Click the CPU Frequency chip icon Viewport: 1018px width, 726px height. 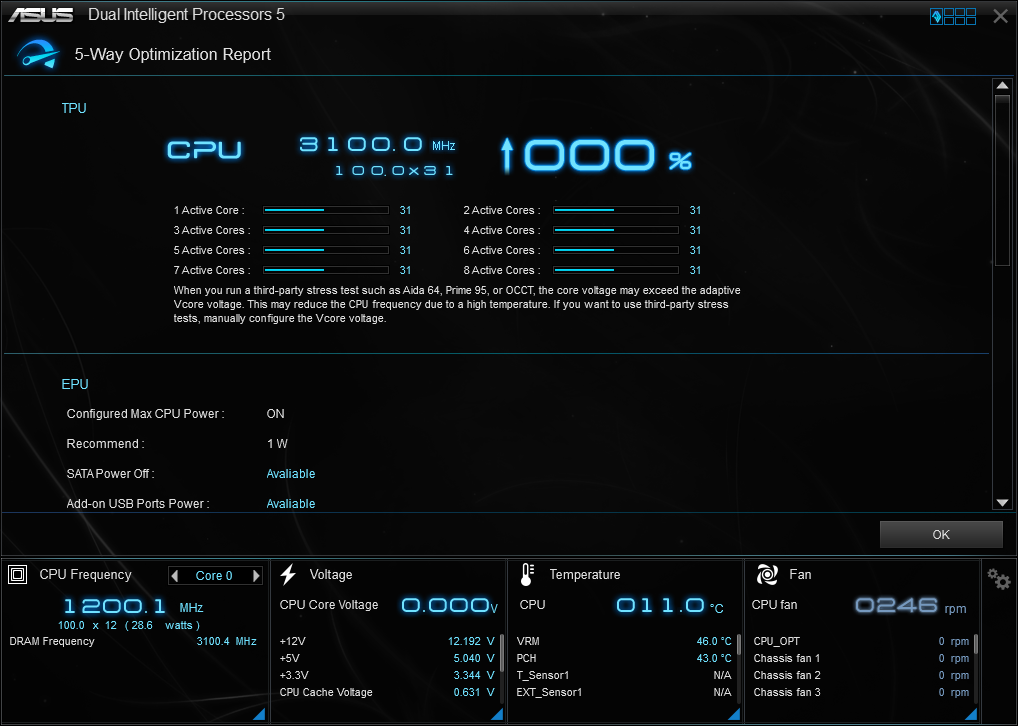click(x=18, y=574)
